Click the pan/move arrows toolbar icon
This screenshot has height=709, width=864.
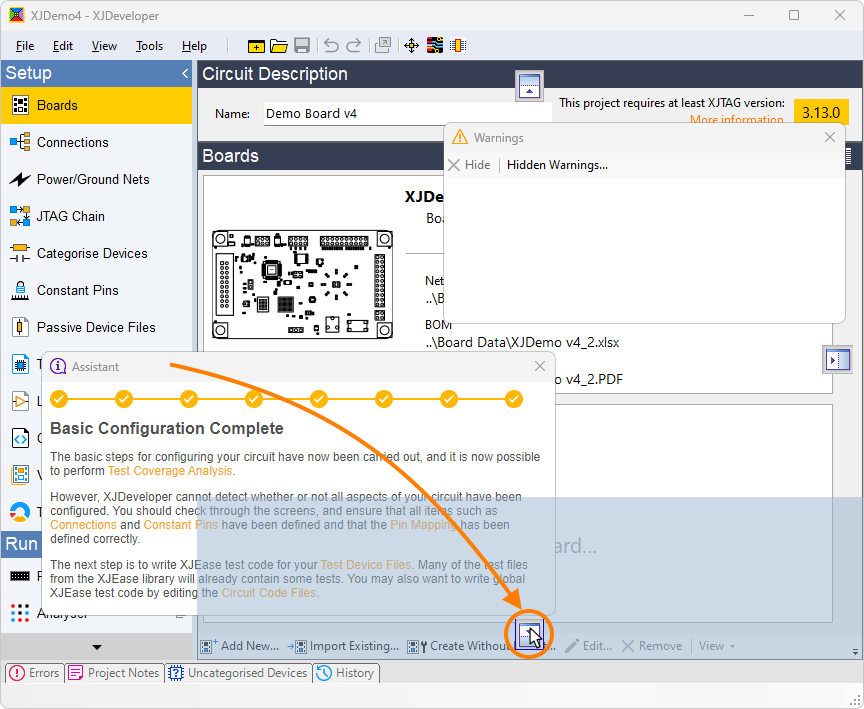411,46
